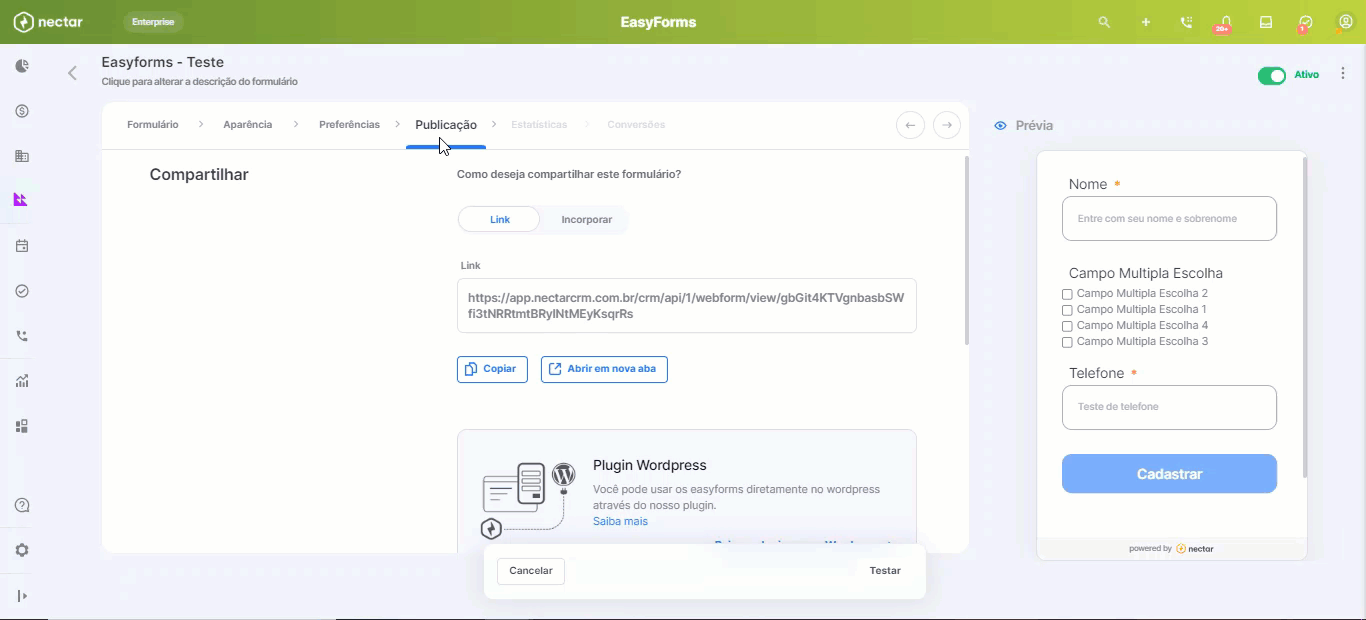
Task: Check Campo Multipla Escolha 4
Action: [x=1067, y=326]
